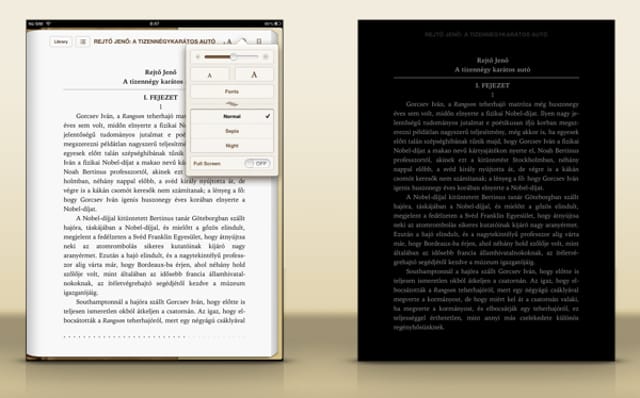Increase text size with large A
The height and width of the screenshot is (398, 640).
click(254, 75)
